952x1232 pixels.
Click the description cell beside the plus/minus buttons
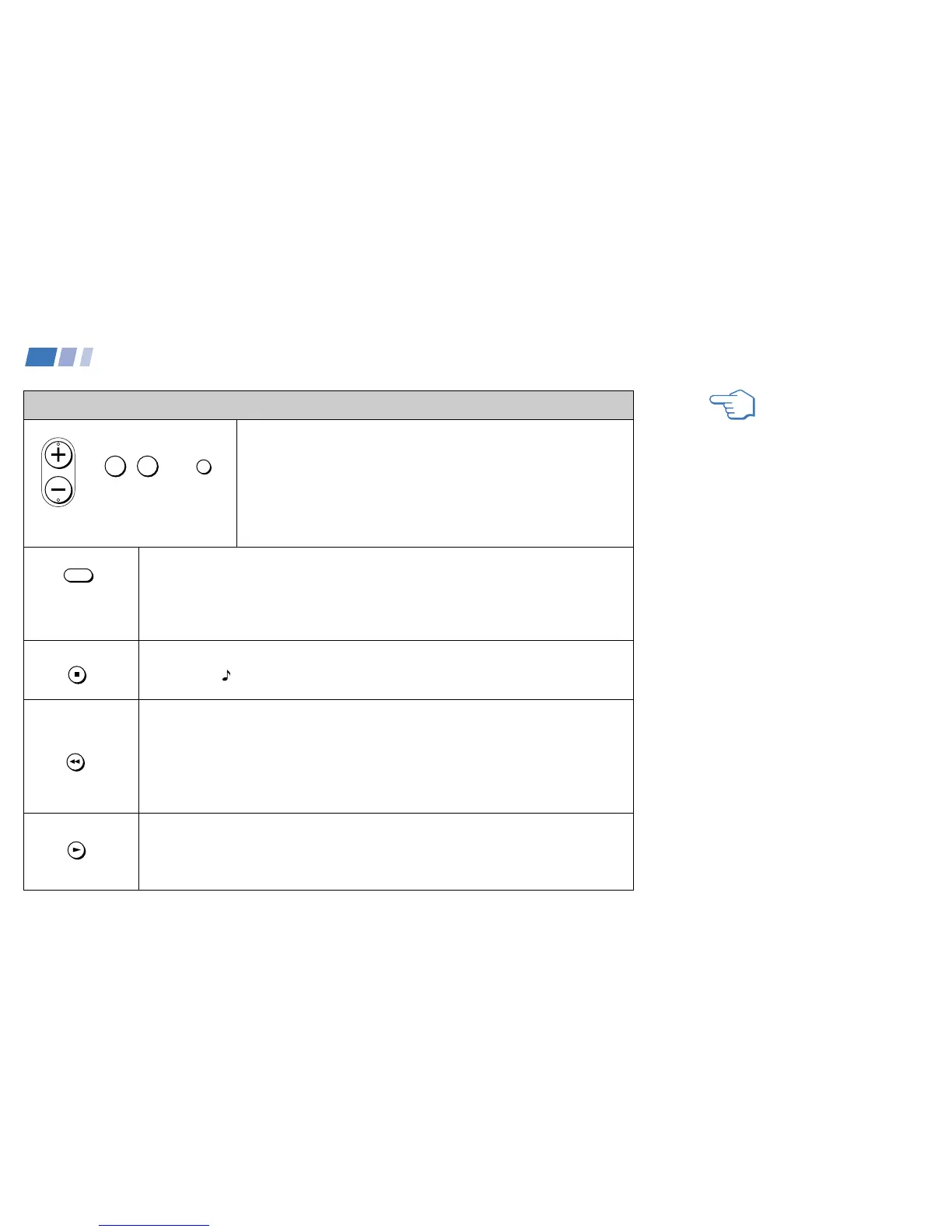(x=435, y=484)
